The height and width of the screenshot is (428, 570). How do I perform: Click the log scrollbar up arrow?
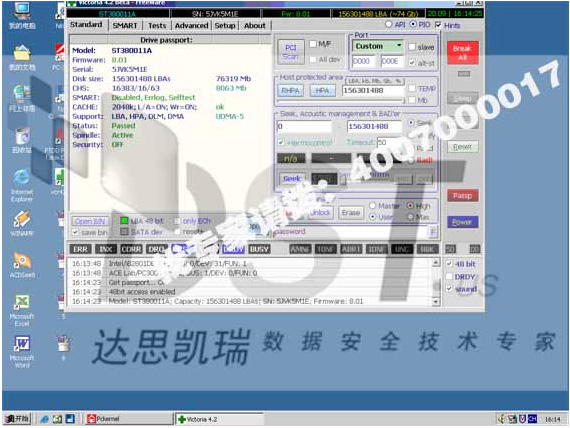436,263
